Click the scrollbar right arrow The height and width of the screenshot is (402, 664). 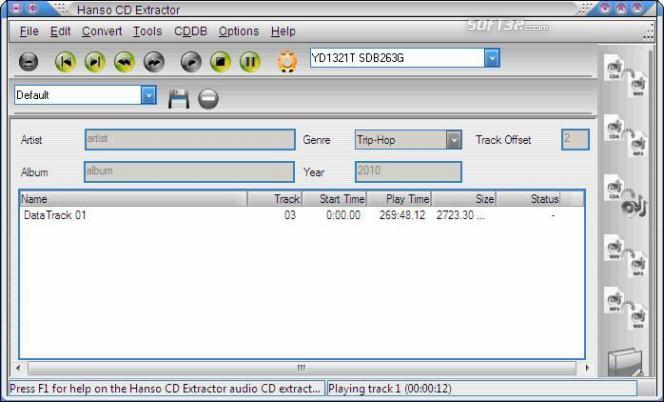point(587,368)
